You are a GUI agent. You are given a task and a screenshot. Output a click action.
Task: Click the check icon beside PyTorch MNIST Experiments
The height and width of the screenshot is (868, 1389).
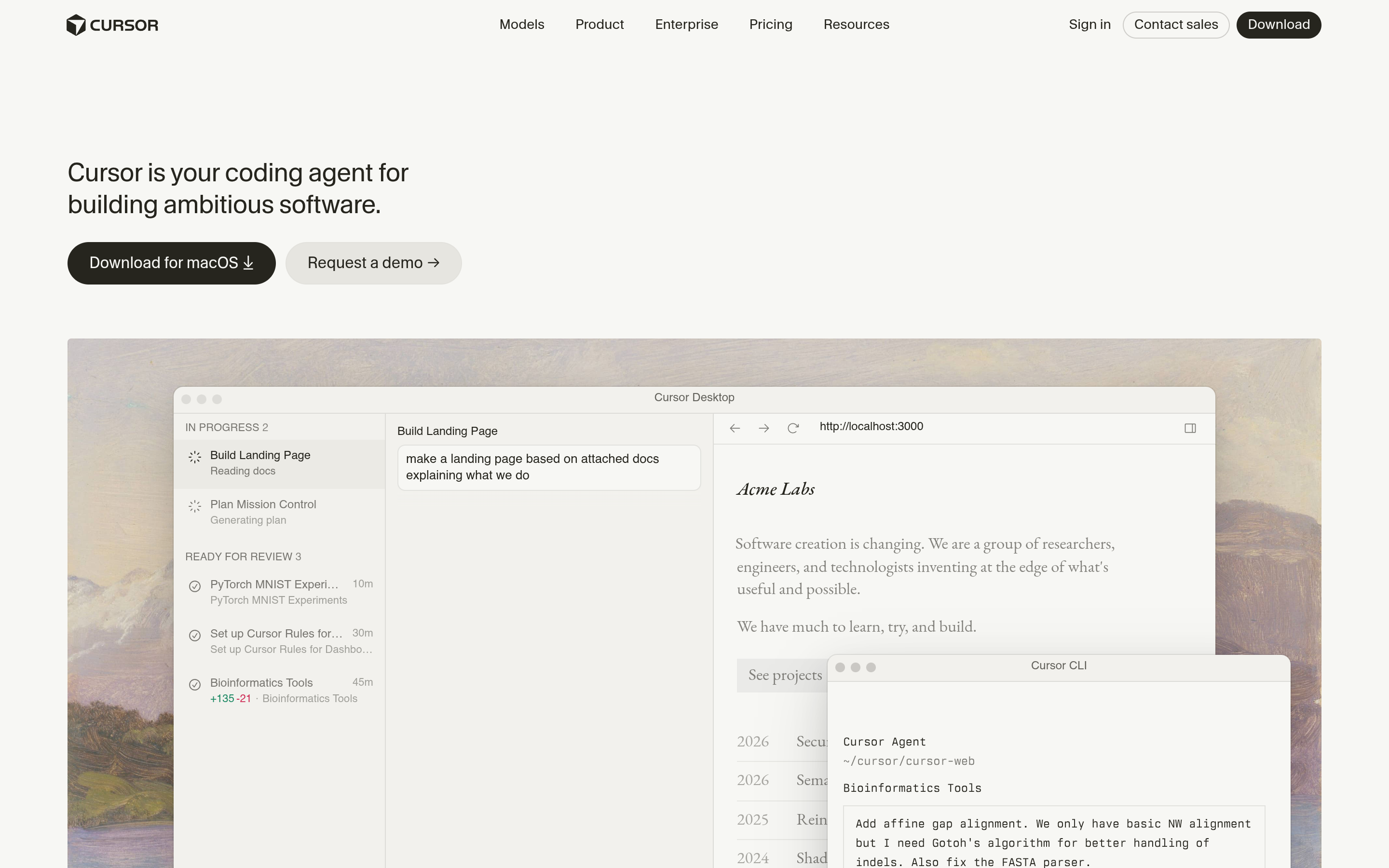point(194,586)
